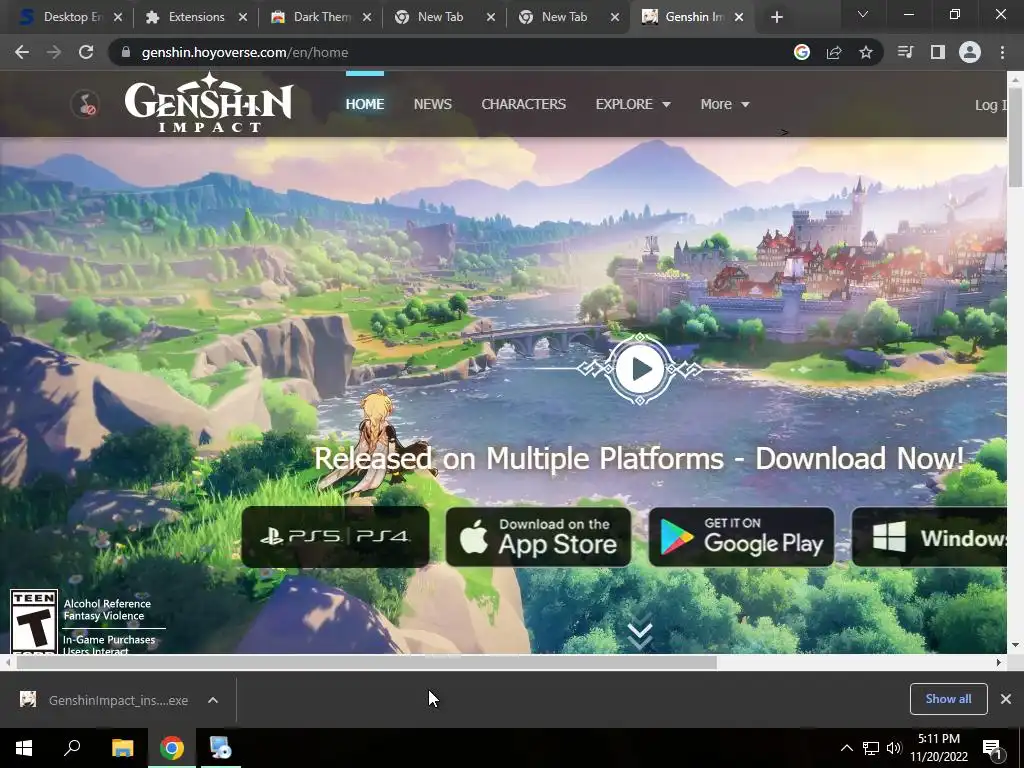Switch to the Dark Theme tab

322,17
